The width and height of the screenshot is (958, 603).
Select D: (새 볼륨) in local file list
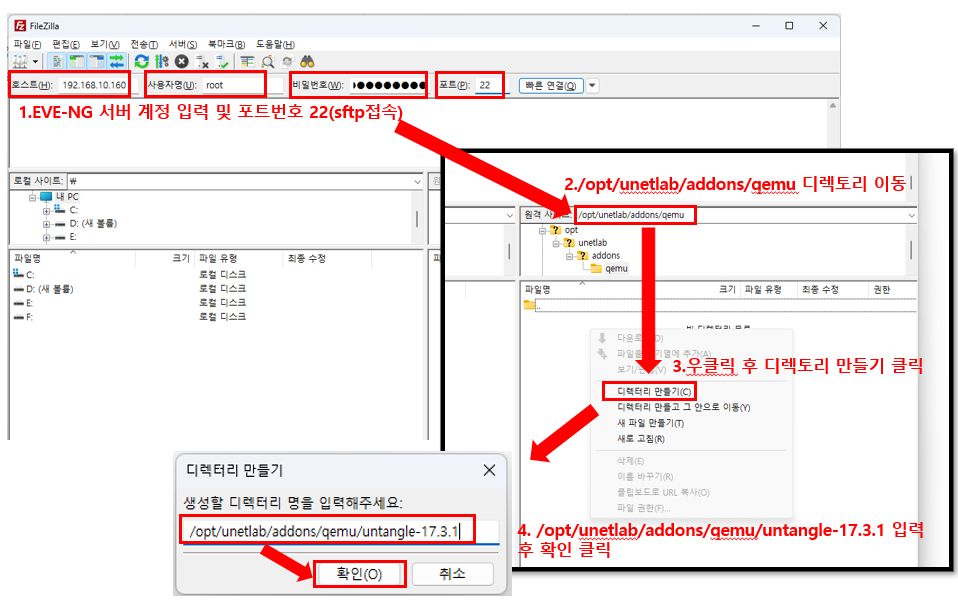[x=43, y=289]
